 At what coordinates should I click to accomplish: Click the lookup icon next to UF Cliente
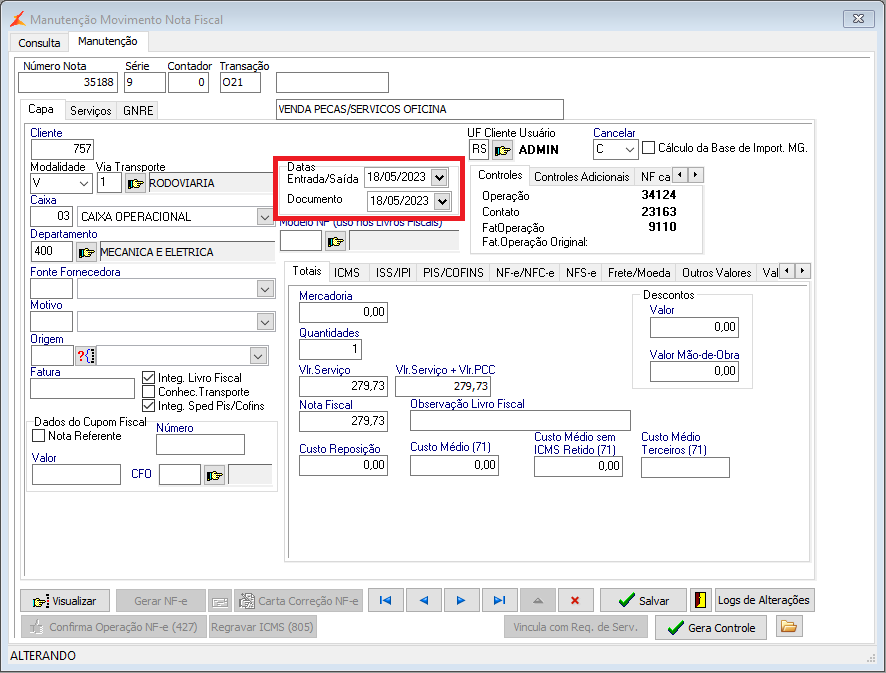pyautogui.click(x=502, y=149)
